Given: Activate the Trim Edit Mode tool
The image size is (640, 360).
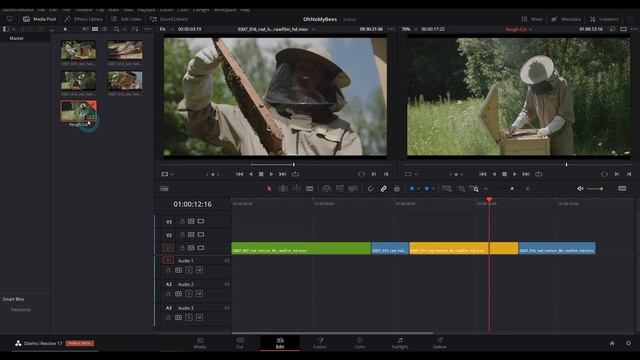Looking at the screenshot, I should [x=282, y=189].
